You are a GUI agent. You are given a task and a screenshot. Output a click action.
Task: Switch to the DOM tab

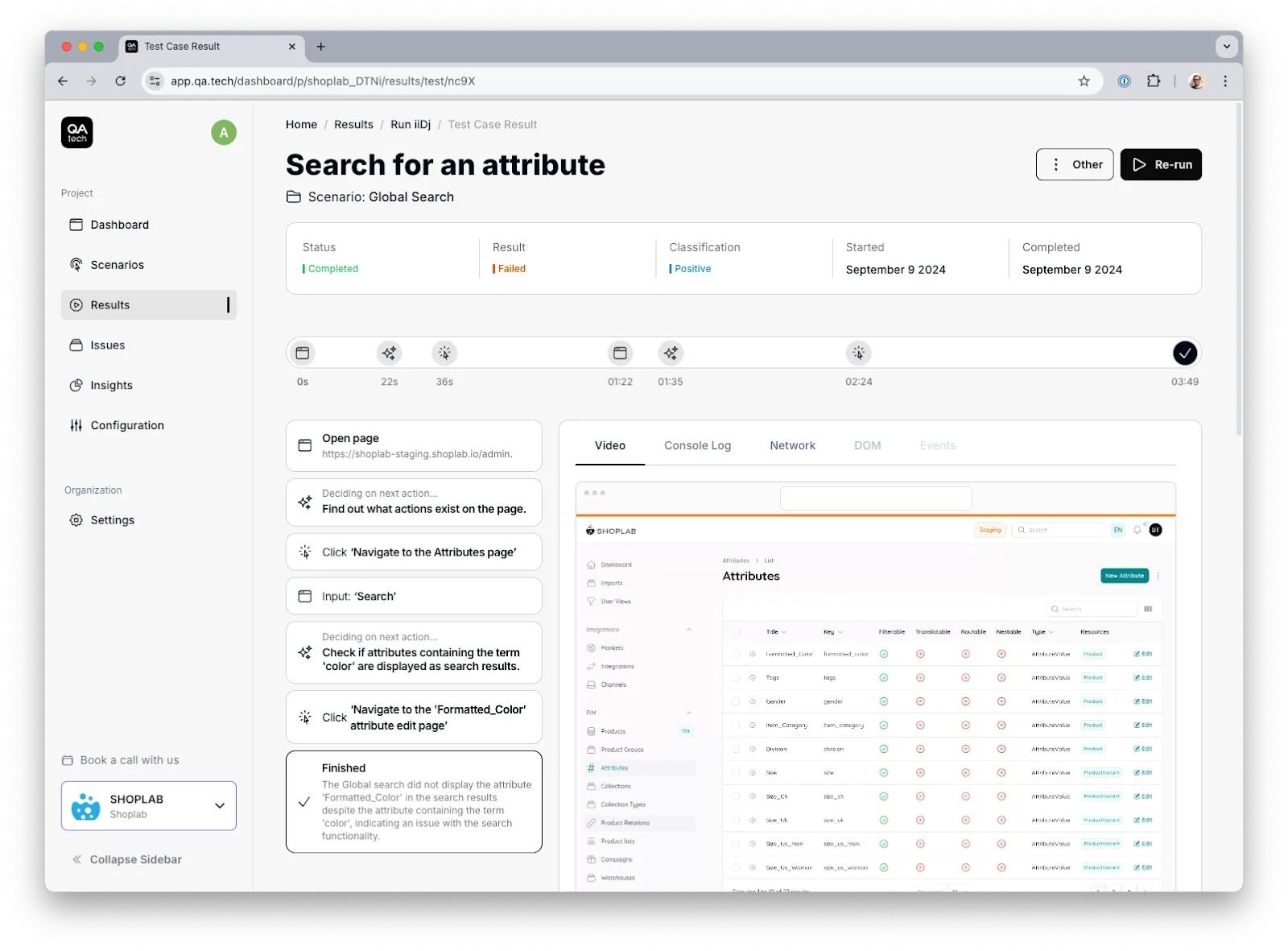point(867,445)
